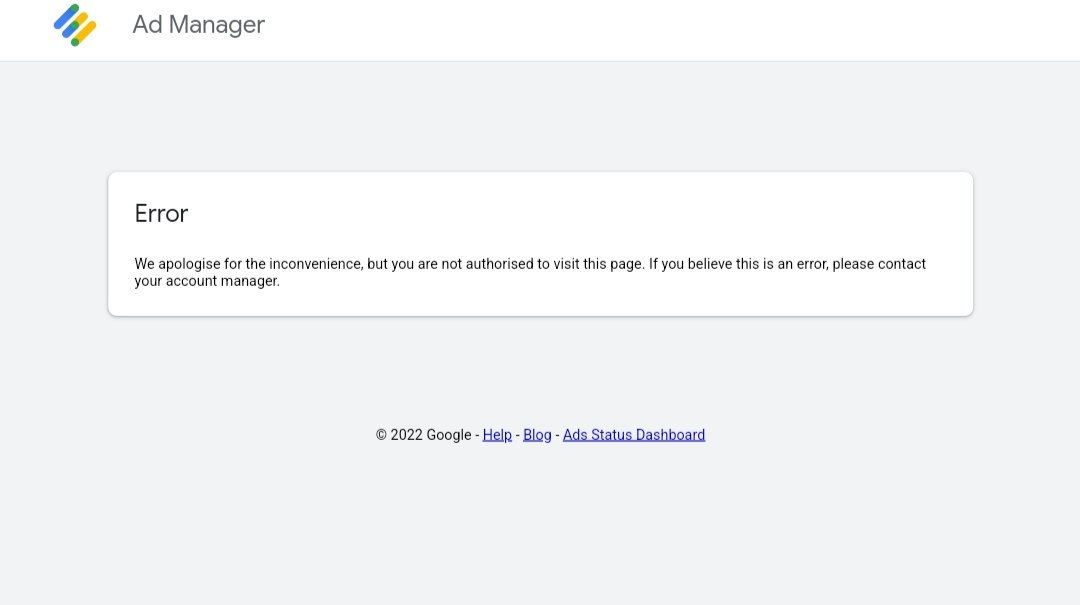Click the phrase "not authorised" in the message
1080x605 pixels.
pos(489,264)
